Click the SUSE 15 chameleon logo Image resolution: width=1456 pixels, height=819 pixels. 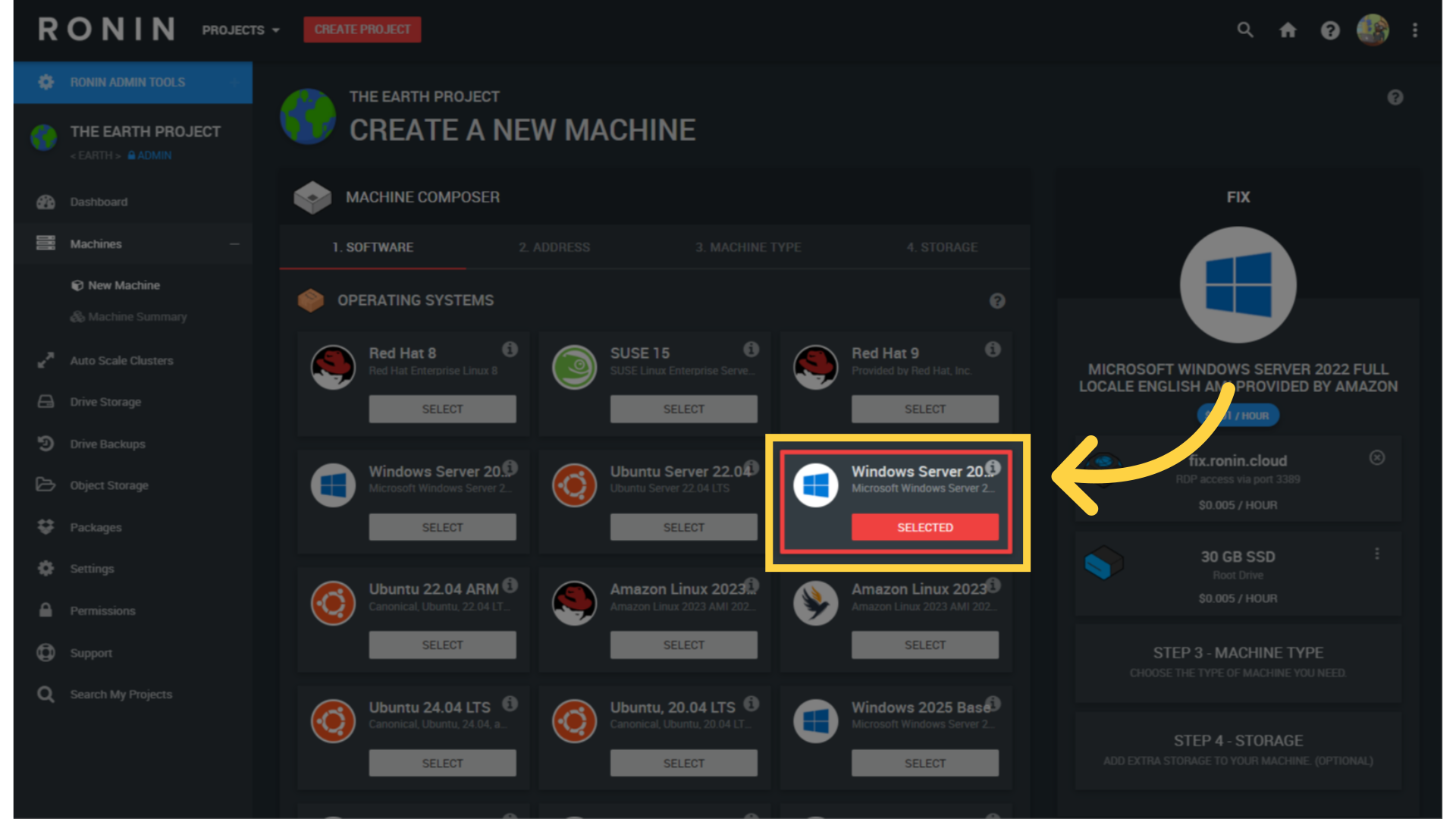coord(574,367)
